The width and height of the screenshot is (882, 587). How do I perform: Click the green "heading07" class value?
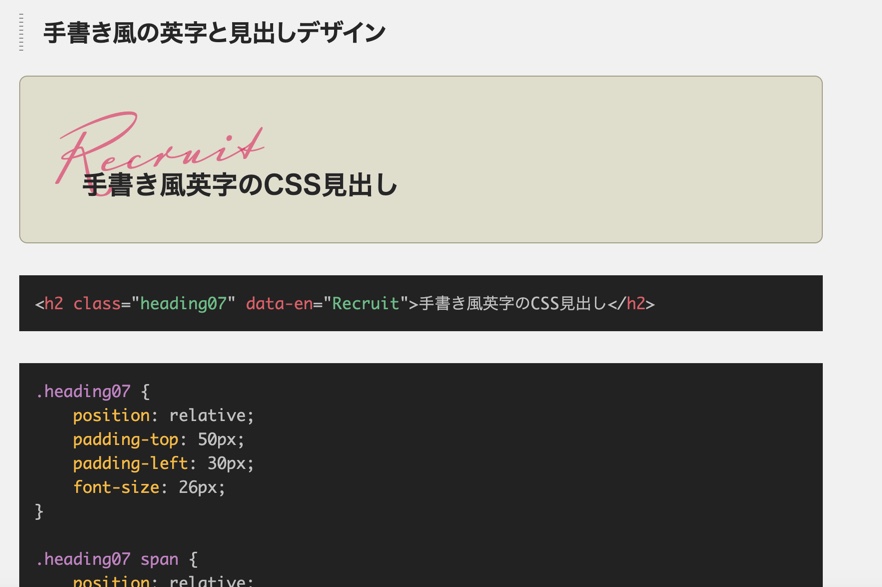click(183, 304)
